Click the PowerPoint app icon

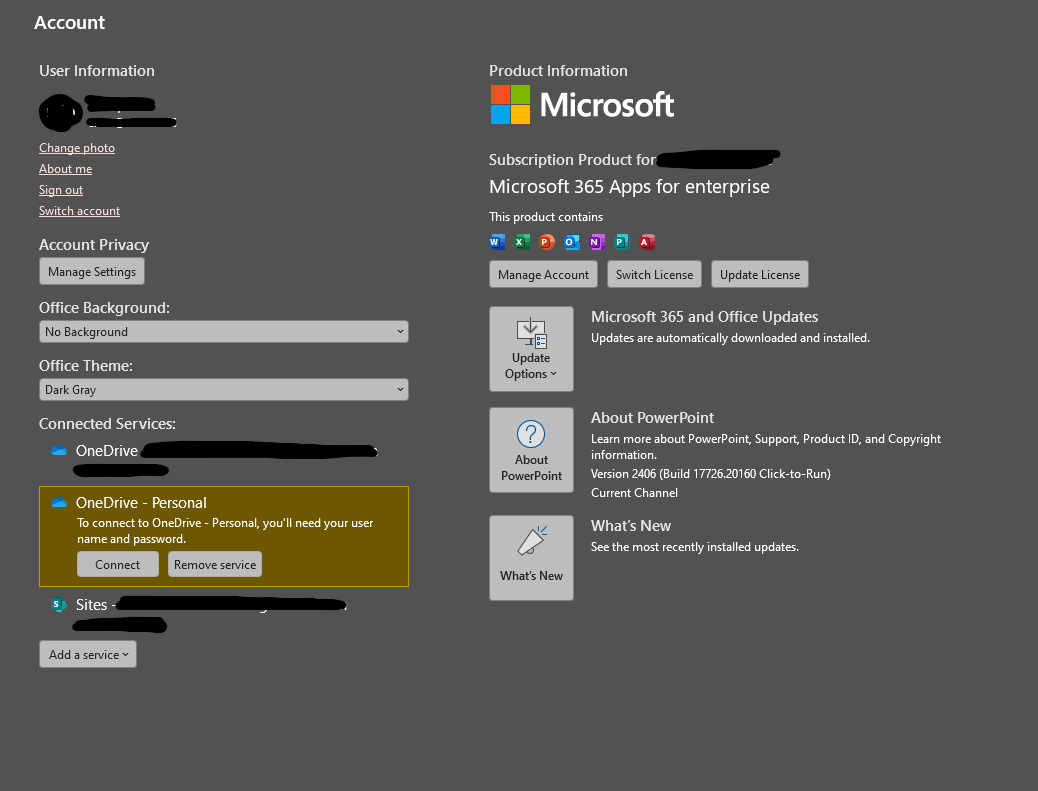547,242
